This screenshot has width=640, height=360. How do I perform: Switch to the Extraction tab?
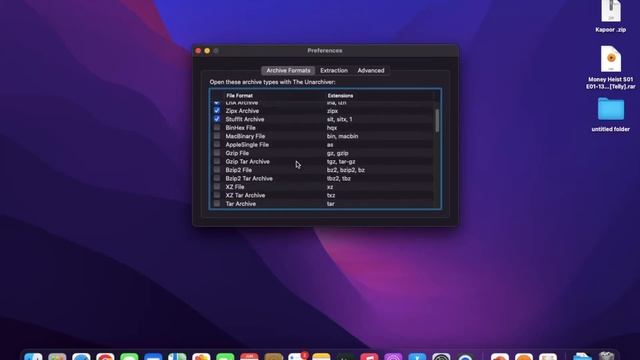(334, 71)
